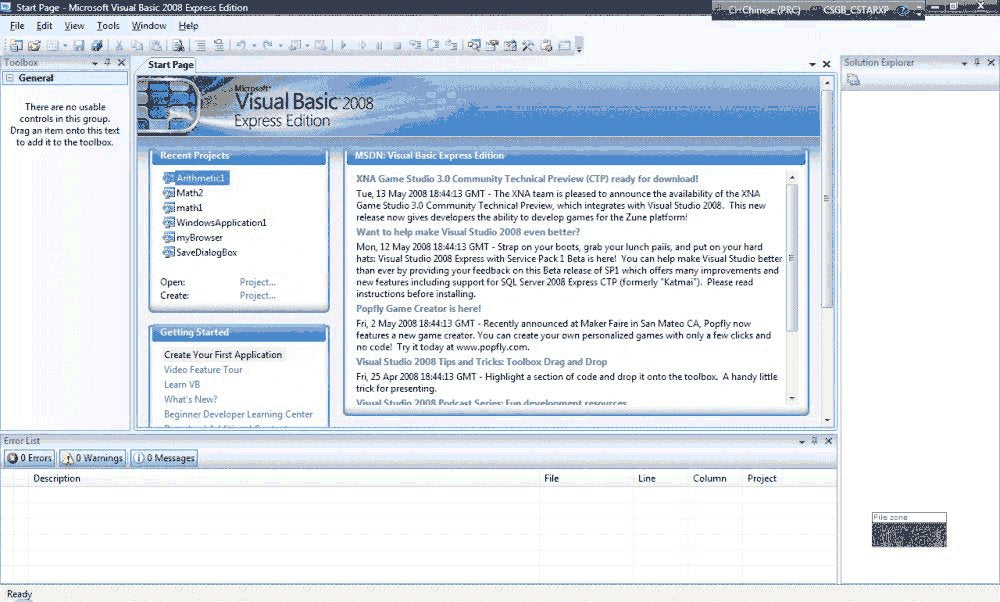Click the Break All pause icon
This screenshot has height=602, width=1000.
click(x=379, y=45)
